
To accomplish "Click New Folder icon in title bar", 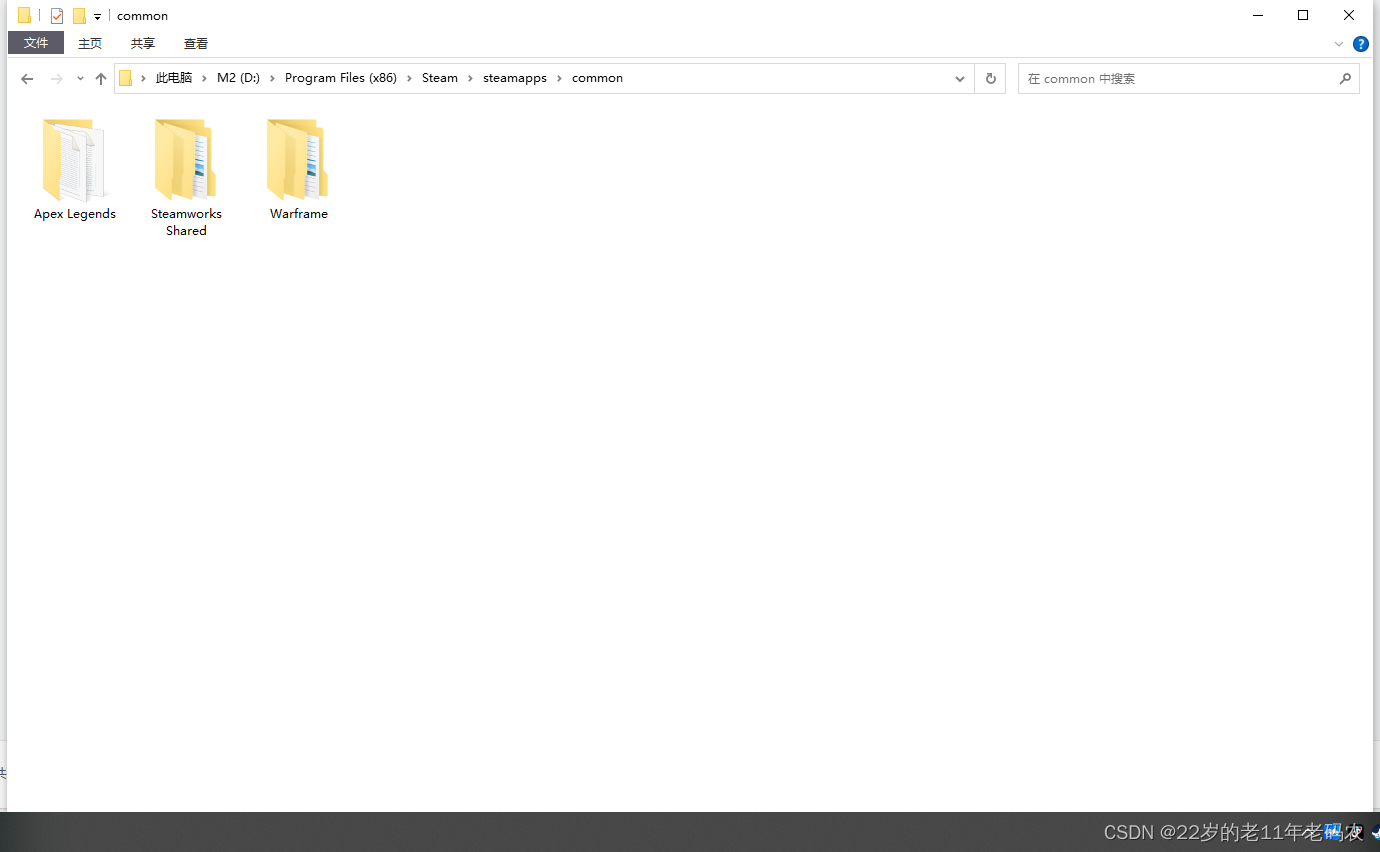I will tap(79, 16).
